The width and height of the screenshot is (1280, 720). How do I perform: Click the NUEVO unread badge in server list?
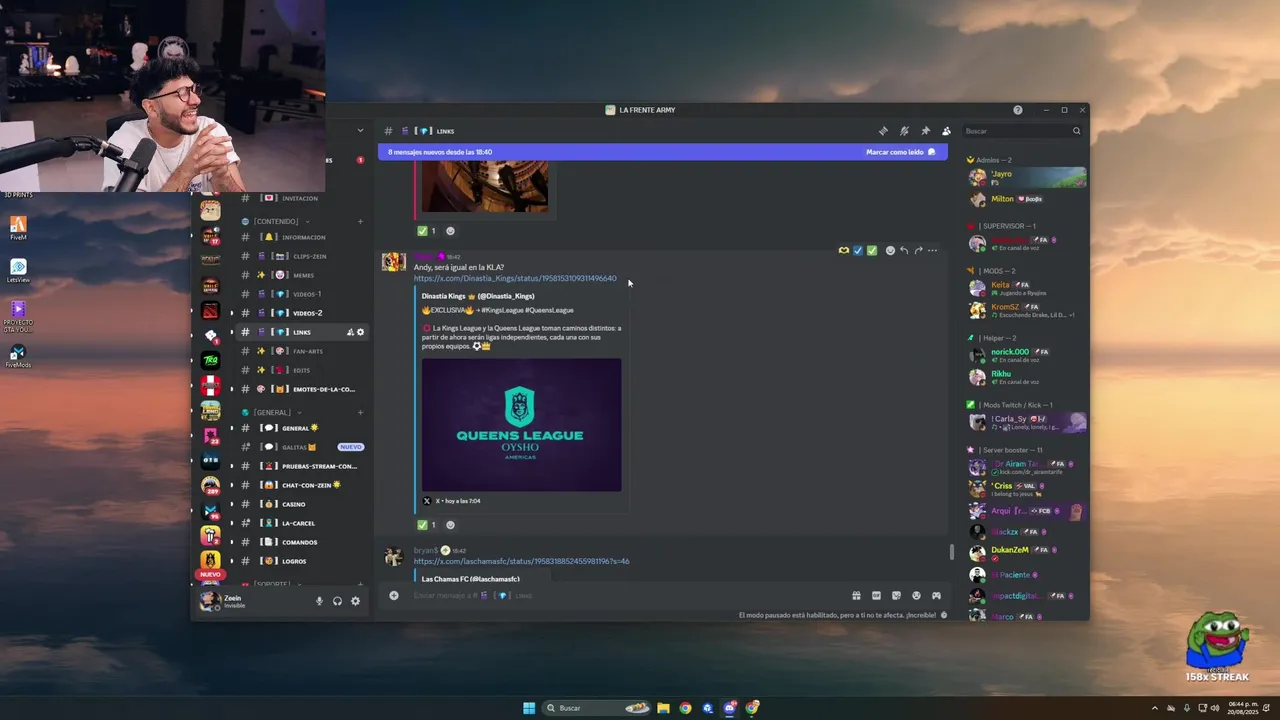click(210, 575)
